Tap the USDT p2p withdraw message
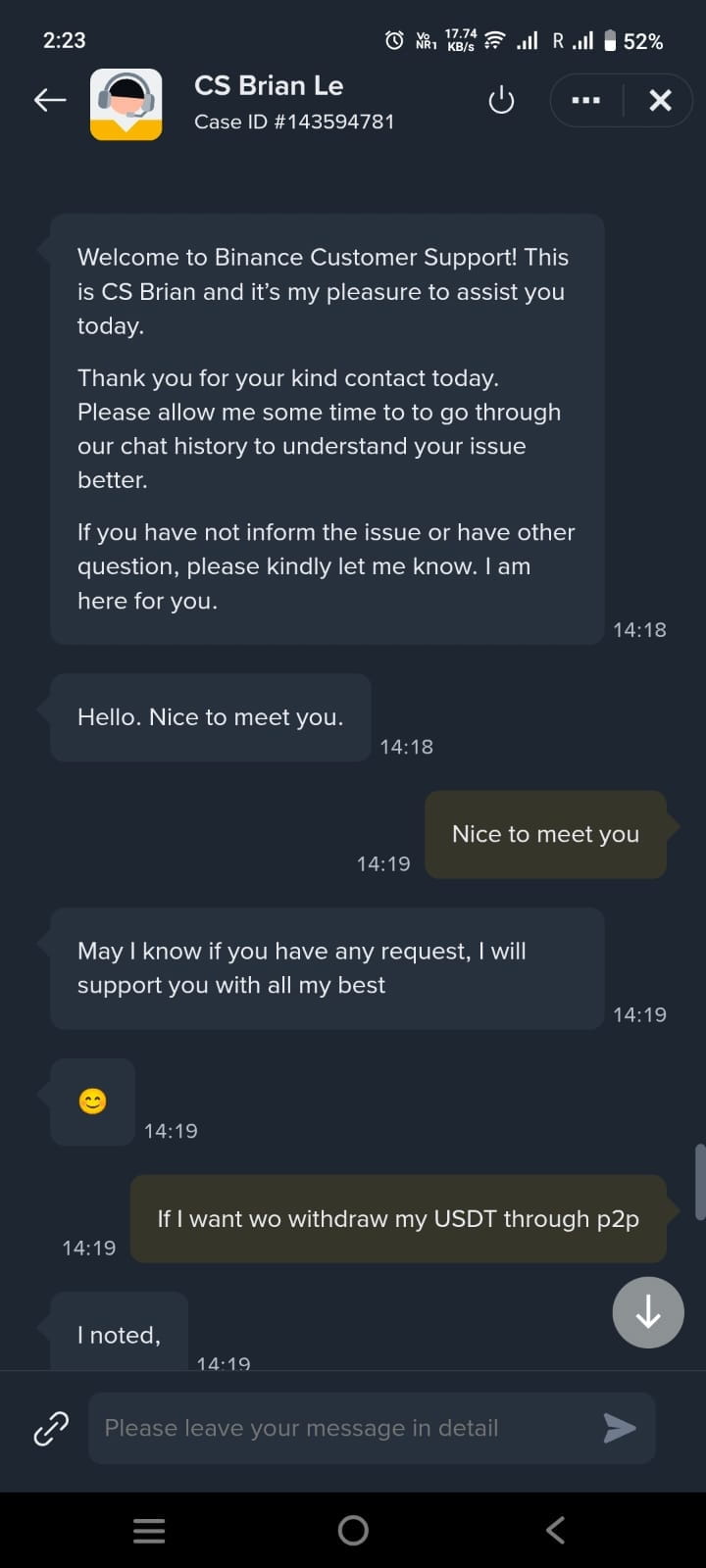This screenshot has width=706, height=1568. click(x=398, y=1218)
